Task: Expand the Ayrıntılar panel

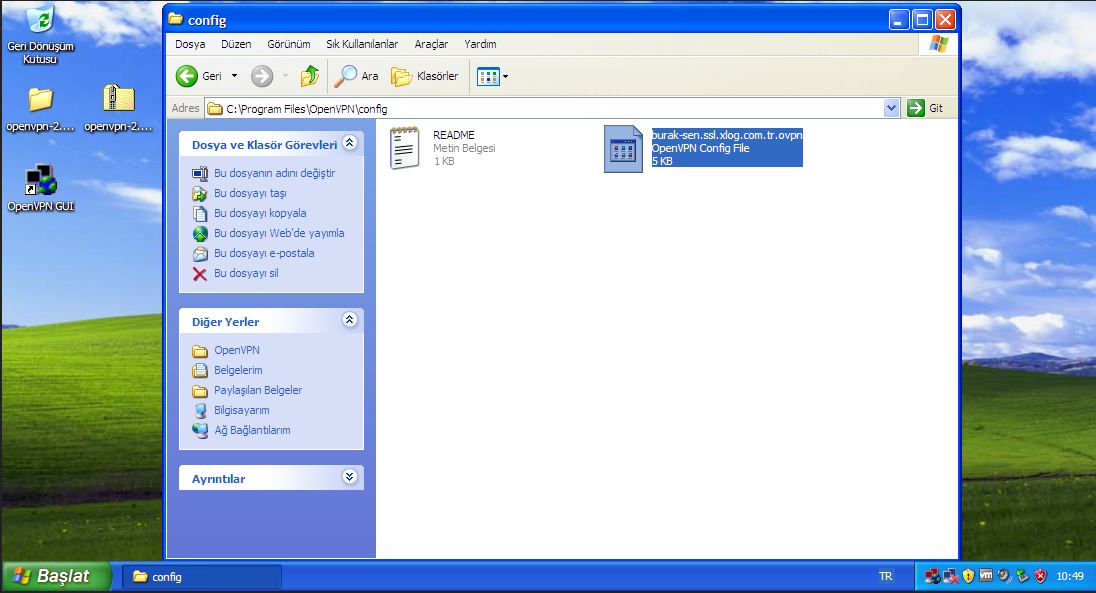Action: point(349,477)
